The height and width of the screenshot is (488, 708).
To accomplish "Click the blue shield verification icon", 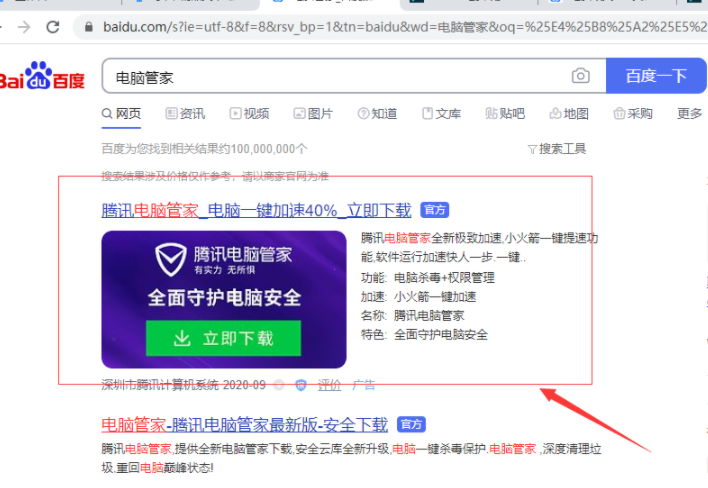I will click(x=301, y=385).
